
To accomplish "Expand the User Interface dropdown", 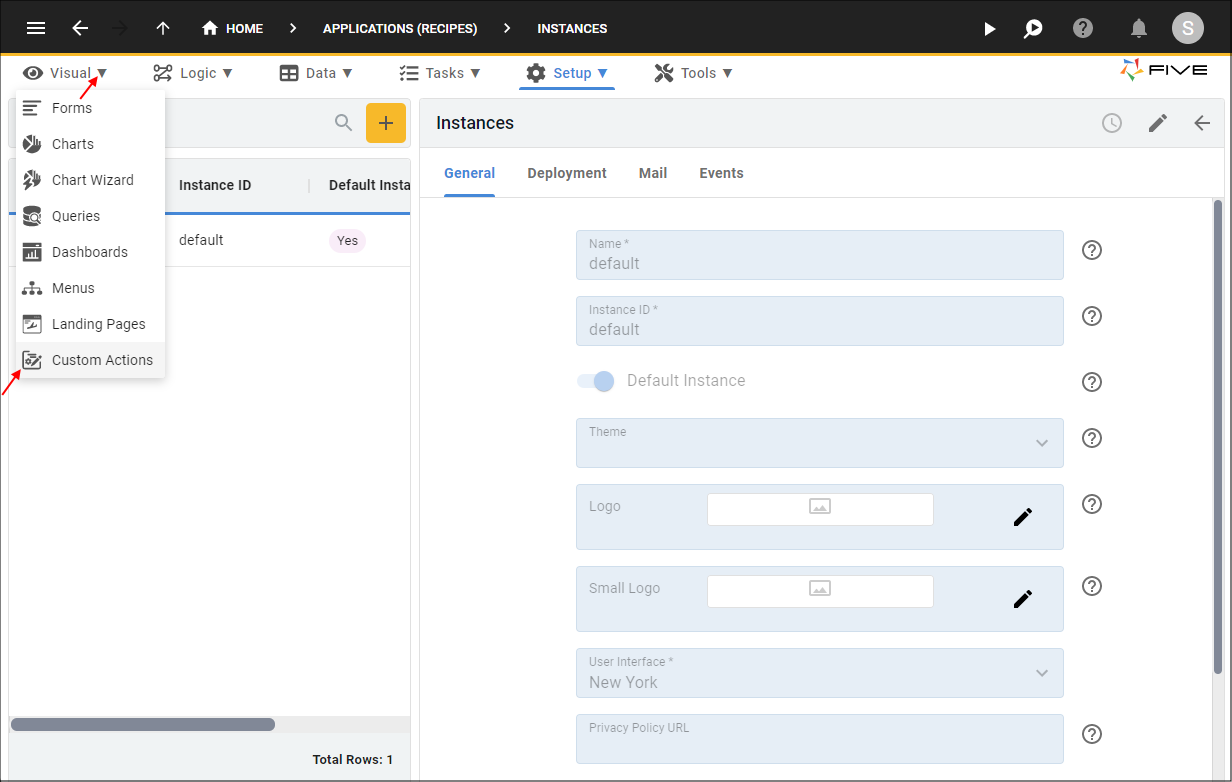I will click(x=1042, y=673).
